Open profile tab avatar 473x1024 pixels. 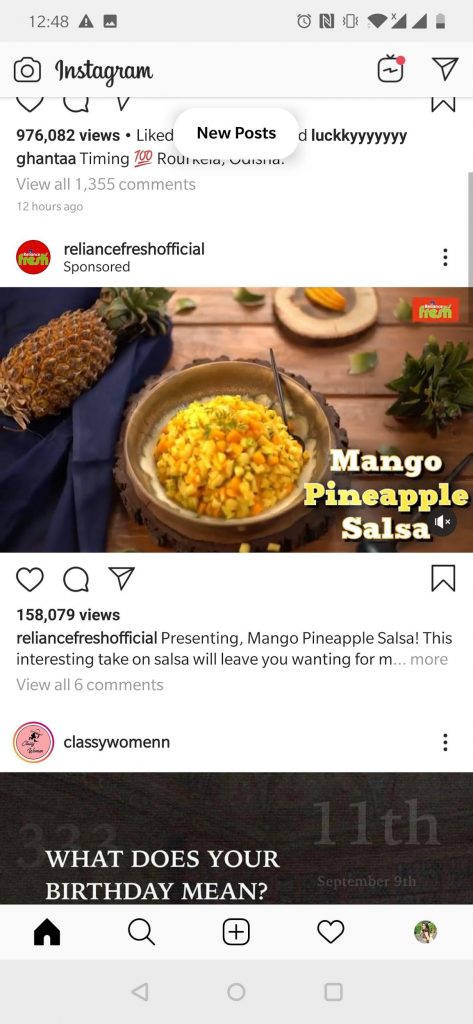click(x=425, y=932)
